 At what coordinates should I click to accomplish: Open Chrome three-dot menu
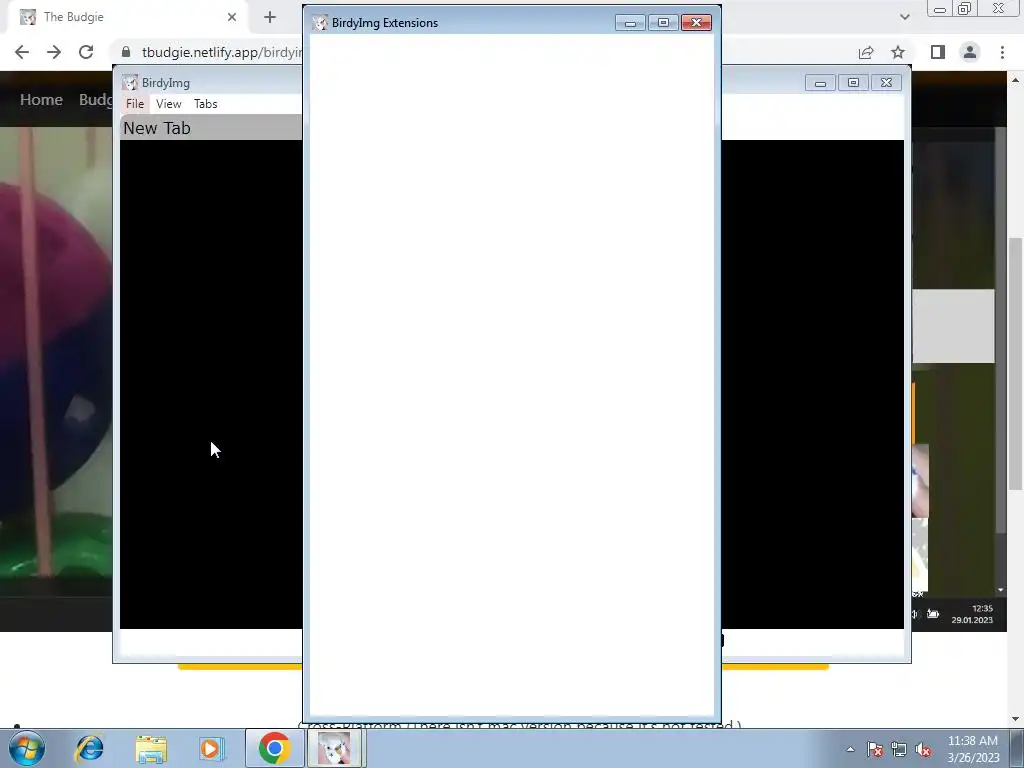1002,52
